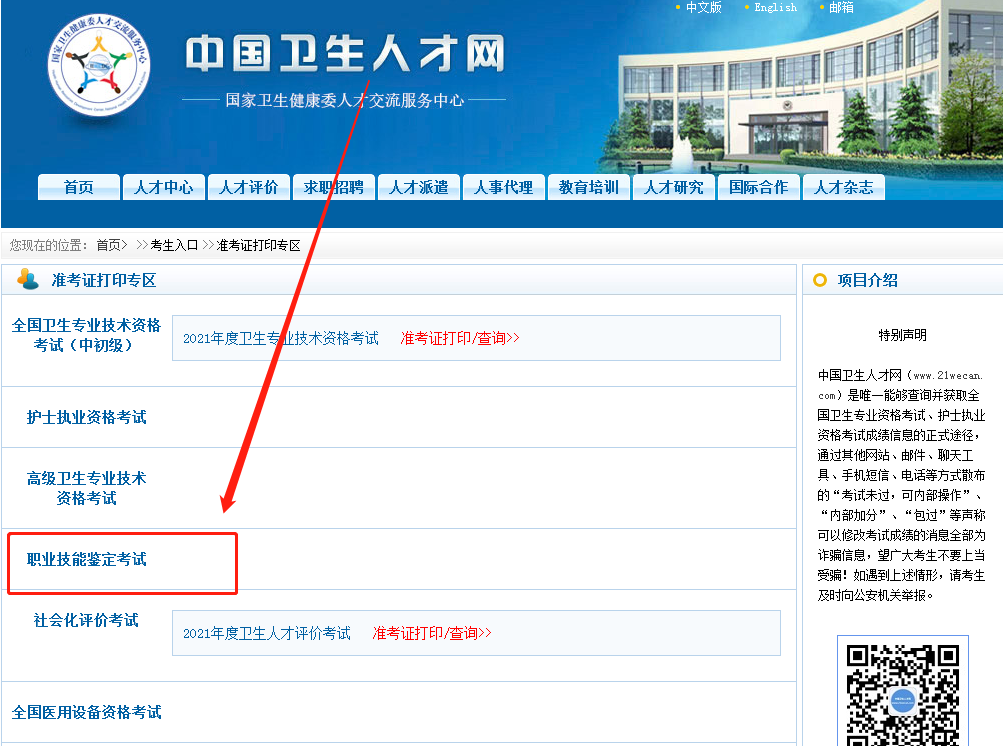Click the red-boxed 职业技能鉴定考试 entry

click(87, 558)
